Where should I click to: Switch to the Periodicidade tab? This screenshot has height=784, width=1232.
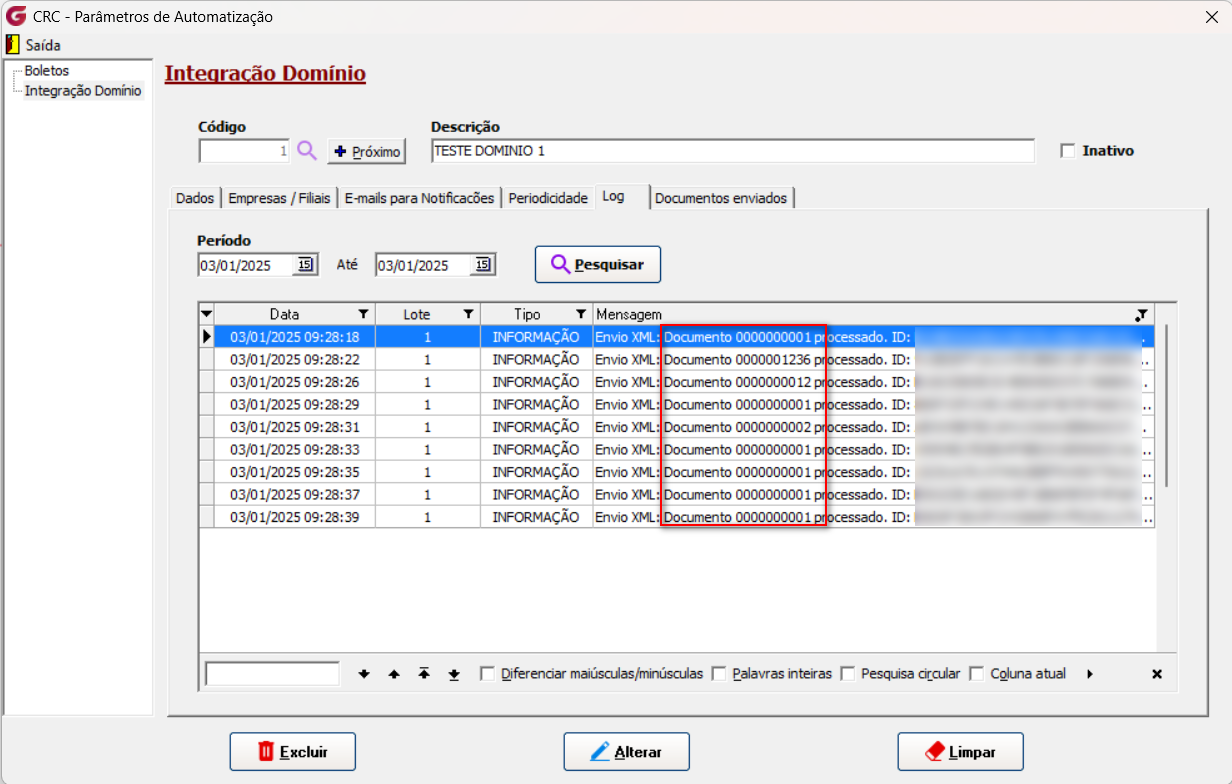pyautogui.click(x=548, y=198)
